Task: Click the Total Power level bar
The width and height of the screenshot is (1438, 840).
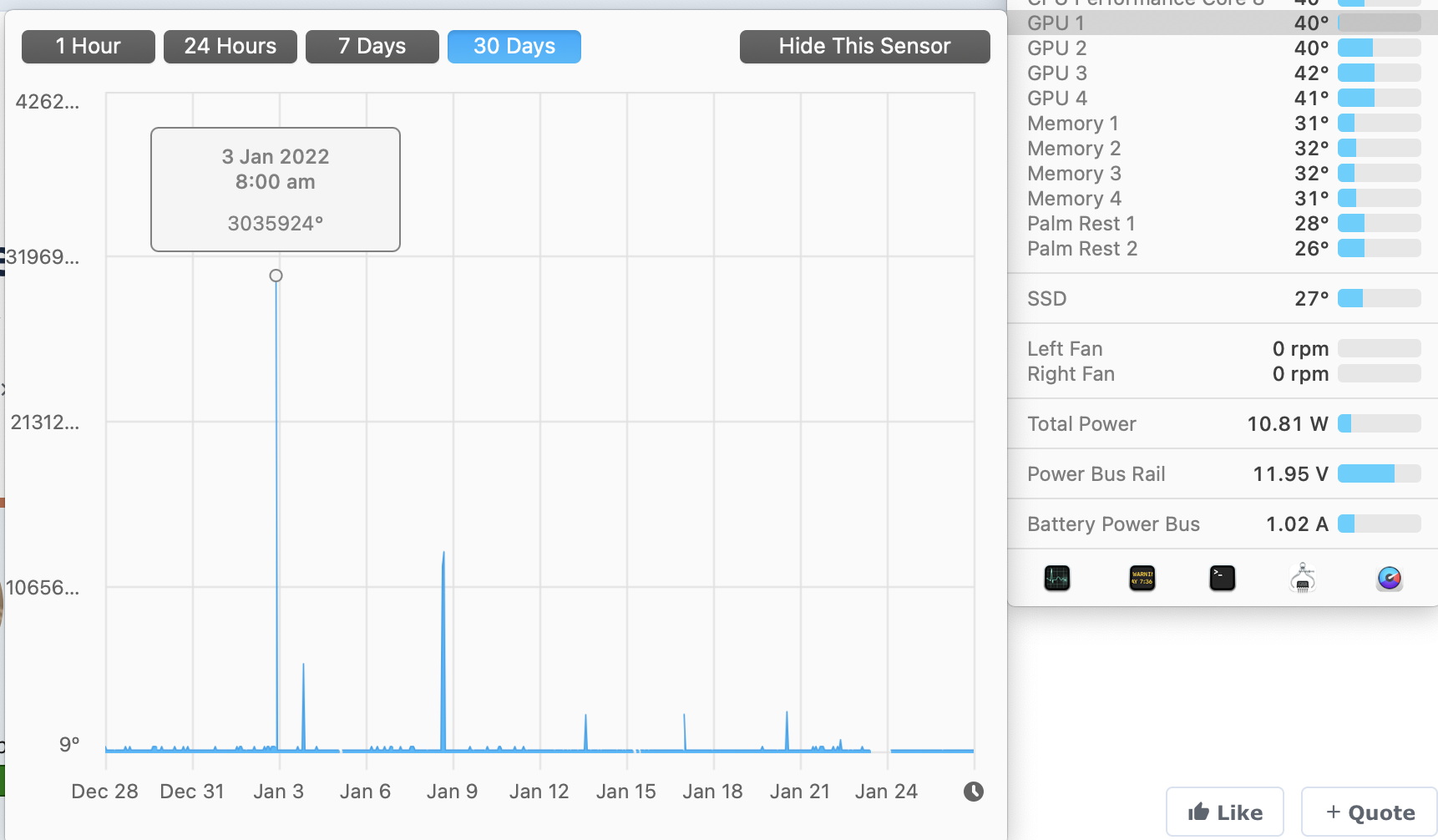Action: [x=1380, y=423]
